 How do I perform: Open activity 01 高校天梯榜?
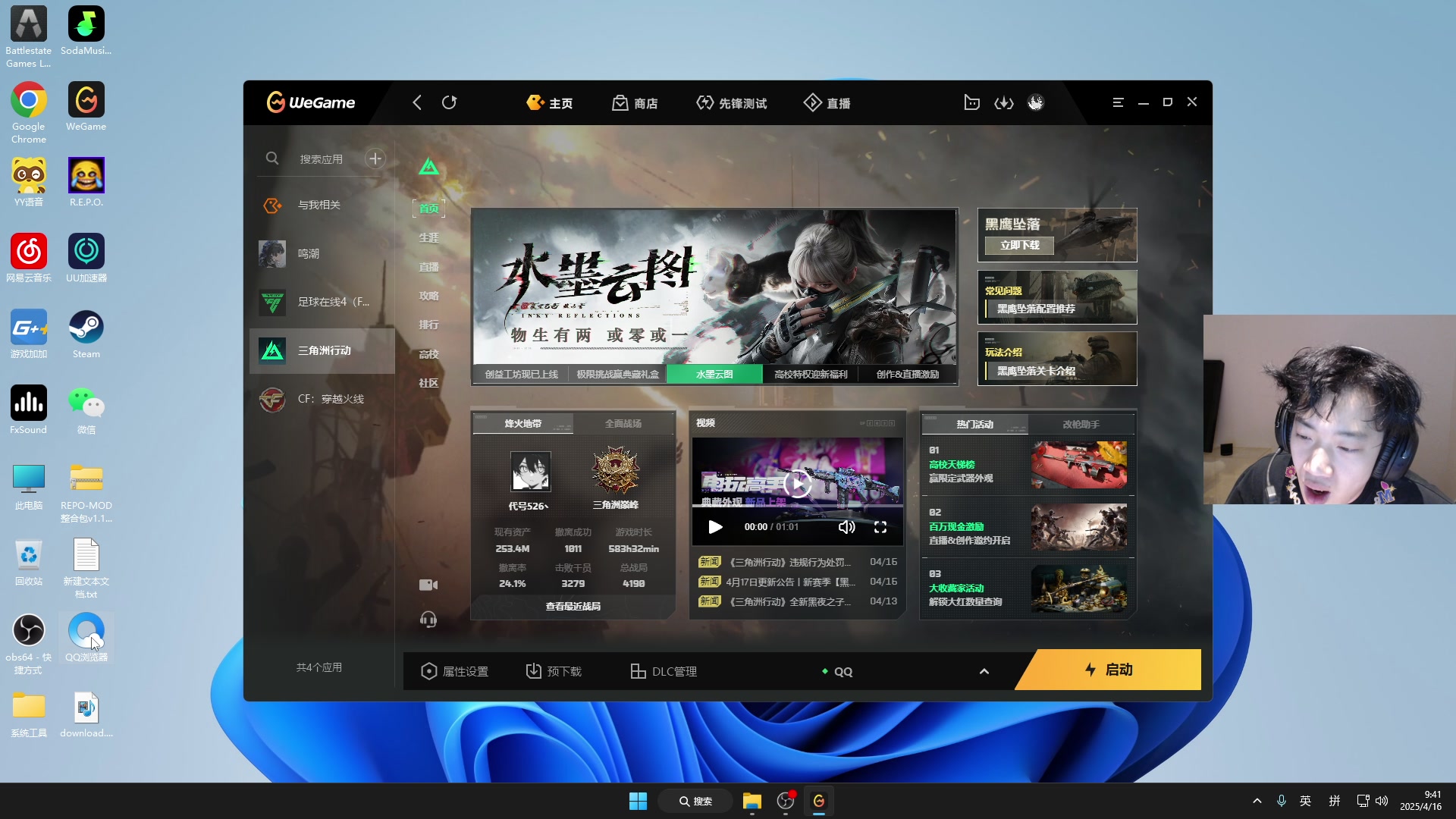tap(1028, 465)
